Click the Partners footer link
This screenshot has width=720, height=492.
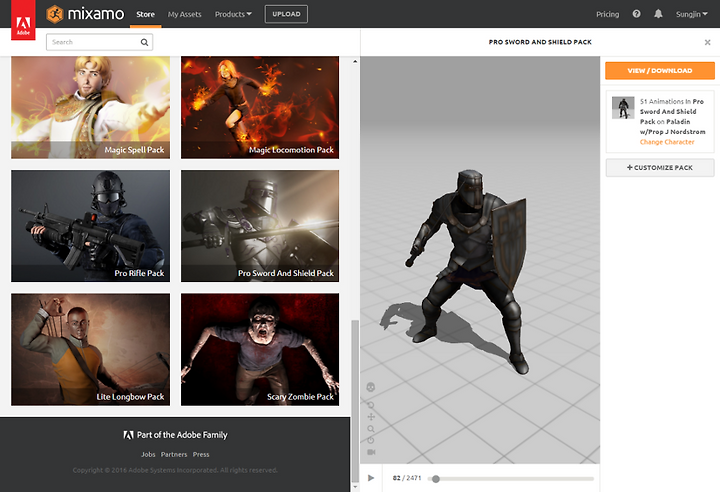click(x=174, y=454)
